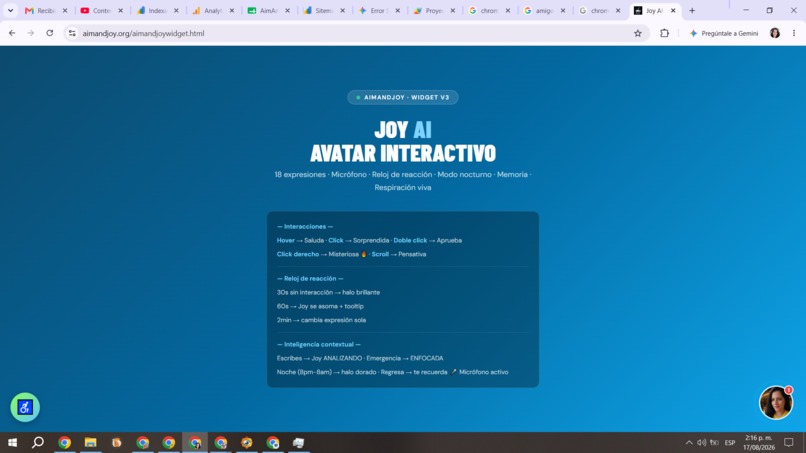Click the 60s Joy se asoma line
The width and height of the screenshot is (806, 453).
coord(320,306)
